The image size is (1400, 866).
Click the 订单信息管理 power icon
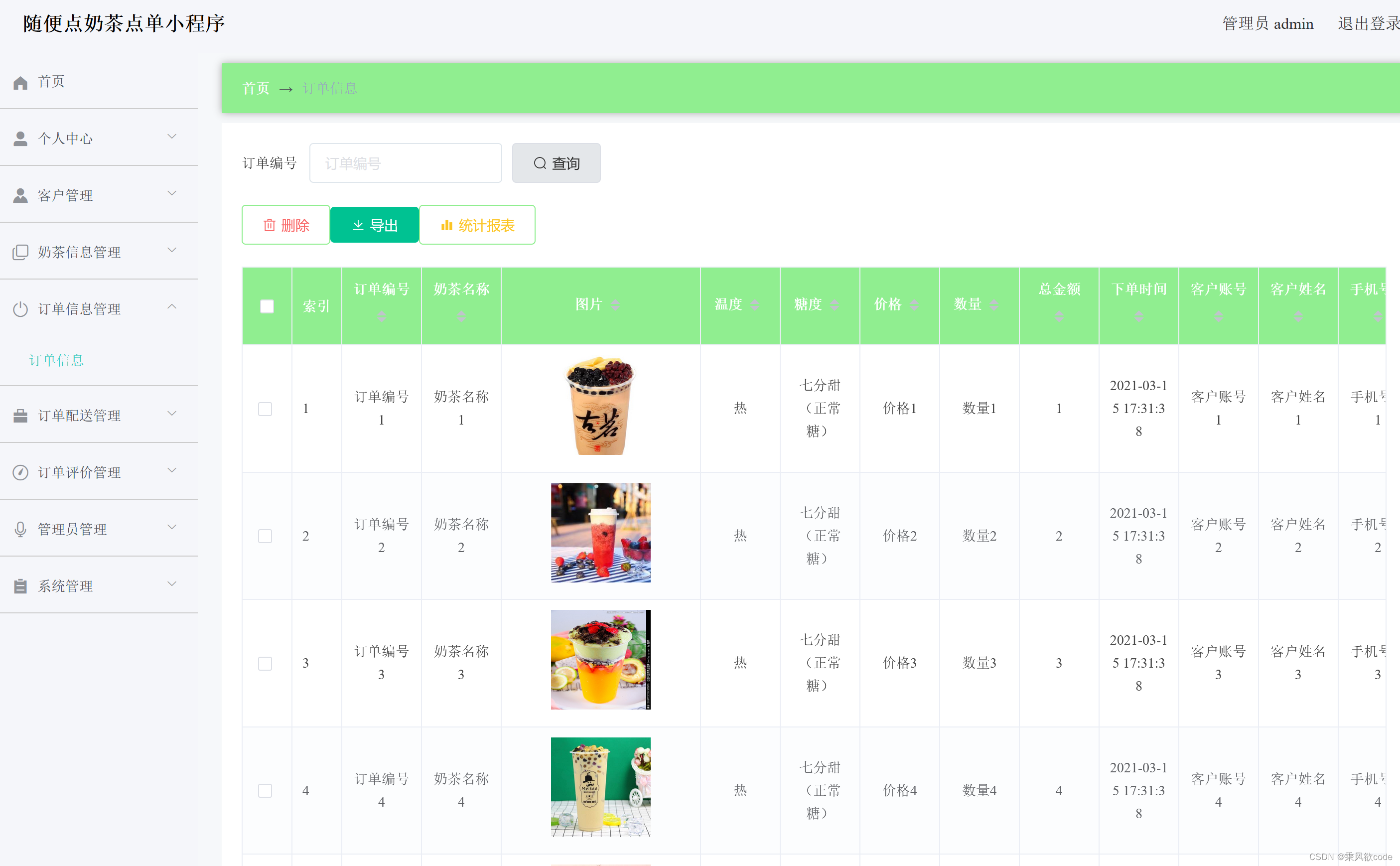[20, 309]
